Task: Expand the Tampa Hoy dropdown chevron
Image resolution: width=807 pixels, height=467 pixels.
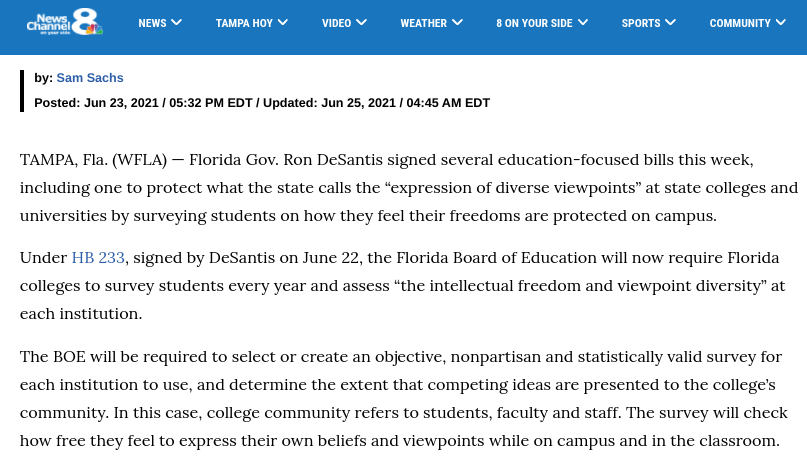Action: [x=283, y=22]
